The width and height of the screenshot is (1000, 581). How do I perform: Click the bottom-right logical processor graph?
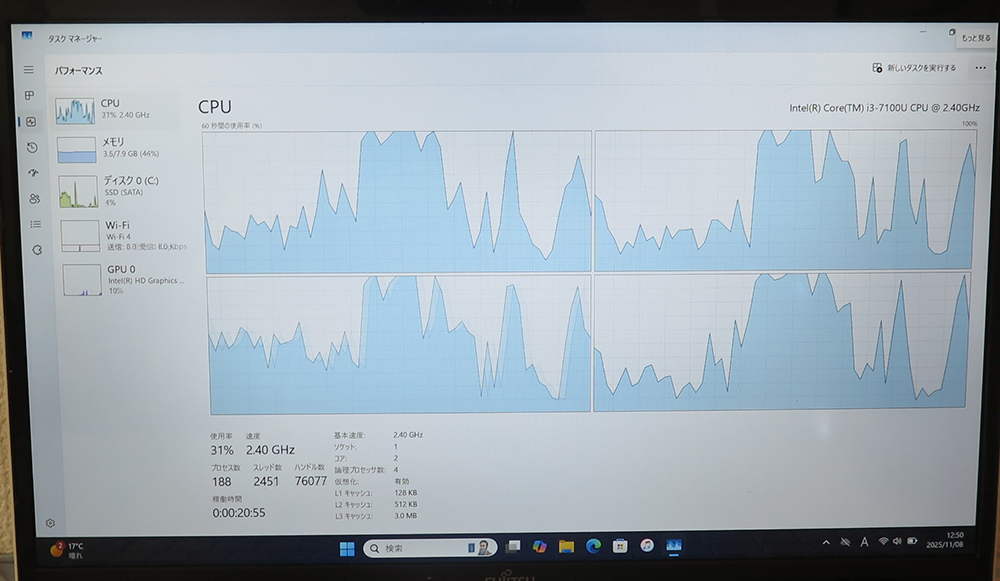point(781,342)
